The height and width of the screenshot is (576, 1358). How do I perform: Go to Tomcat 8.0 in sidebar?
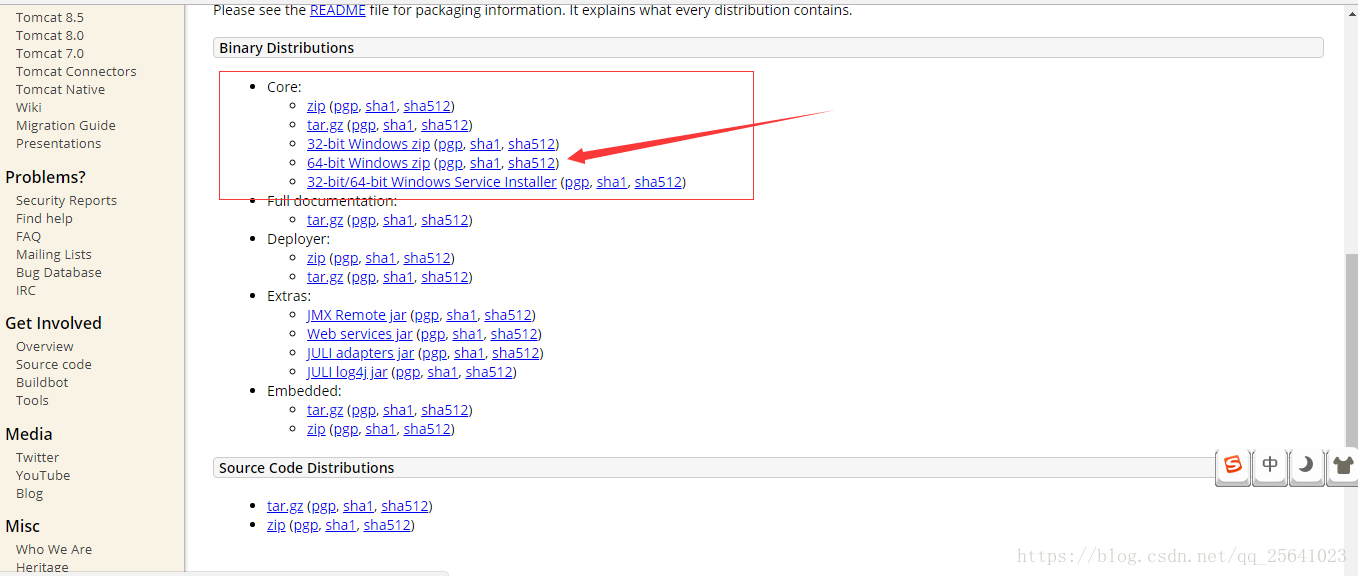point(50,35)
